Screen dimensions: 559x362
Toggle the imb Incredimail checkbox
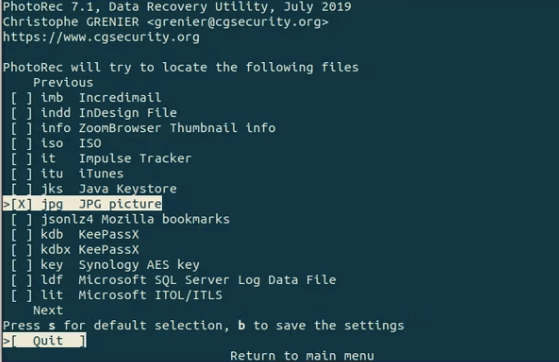tap(21, 98)
